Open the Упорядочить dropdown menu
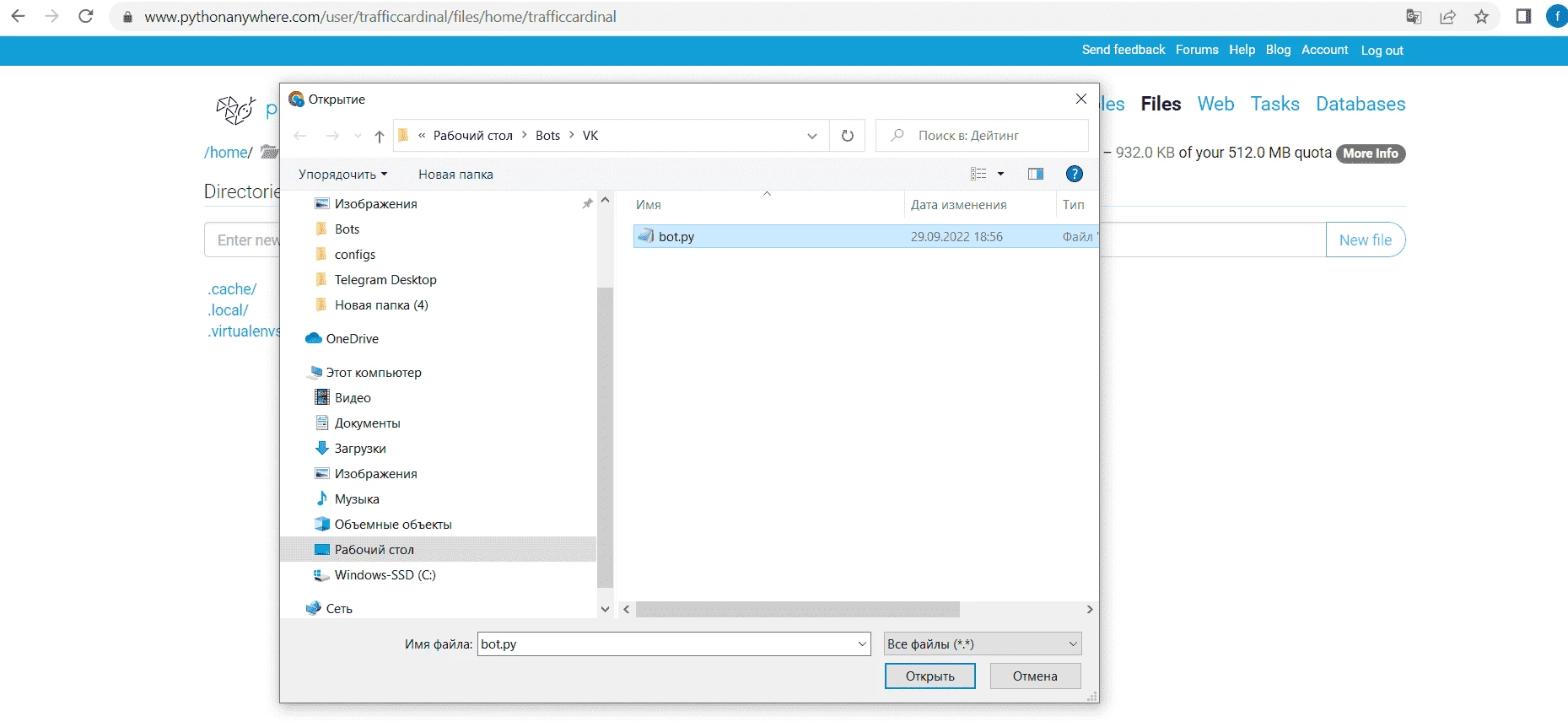 coord(342,175)
